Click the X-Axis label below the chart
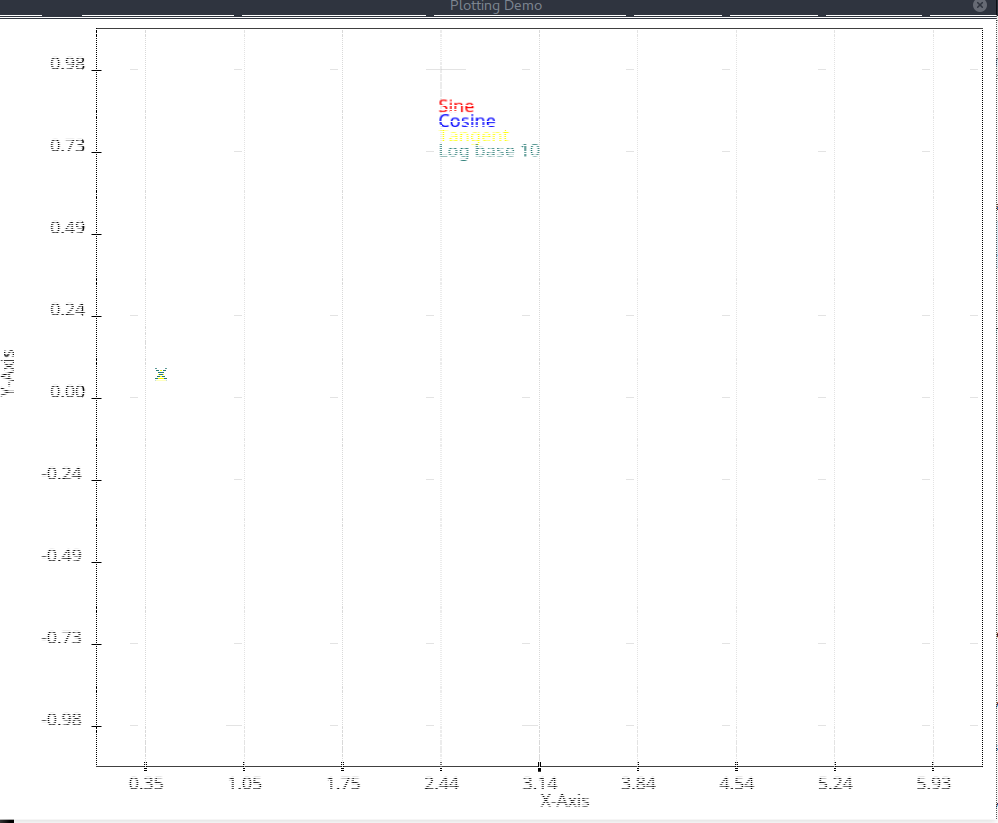This screenshot has height=823, width=998. pyautogui.click(x=565, y=801)
